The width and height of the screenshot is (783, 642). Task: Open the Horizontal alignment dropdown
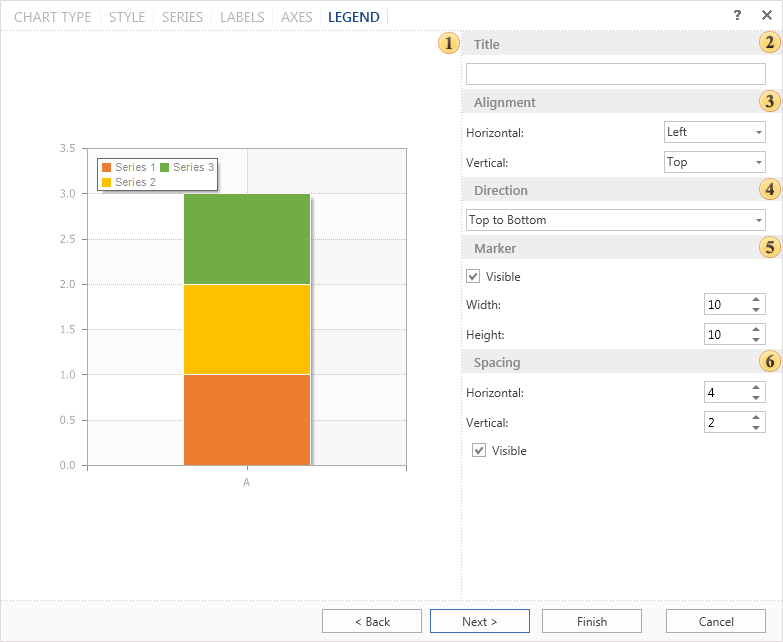(715, 132)
